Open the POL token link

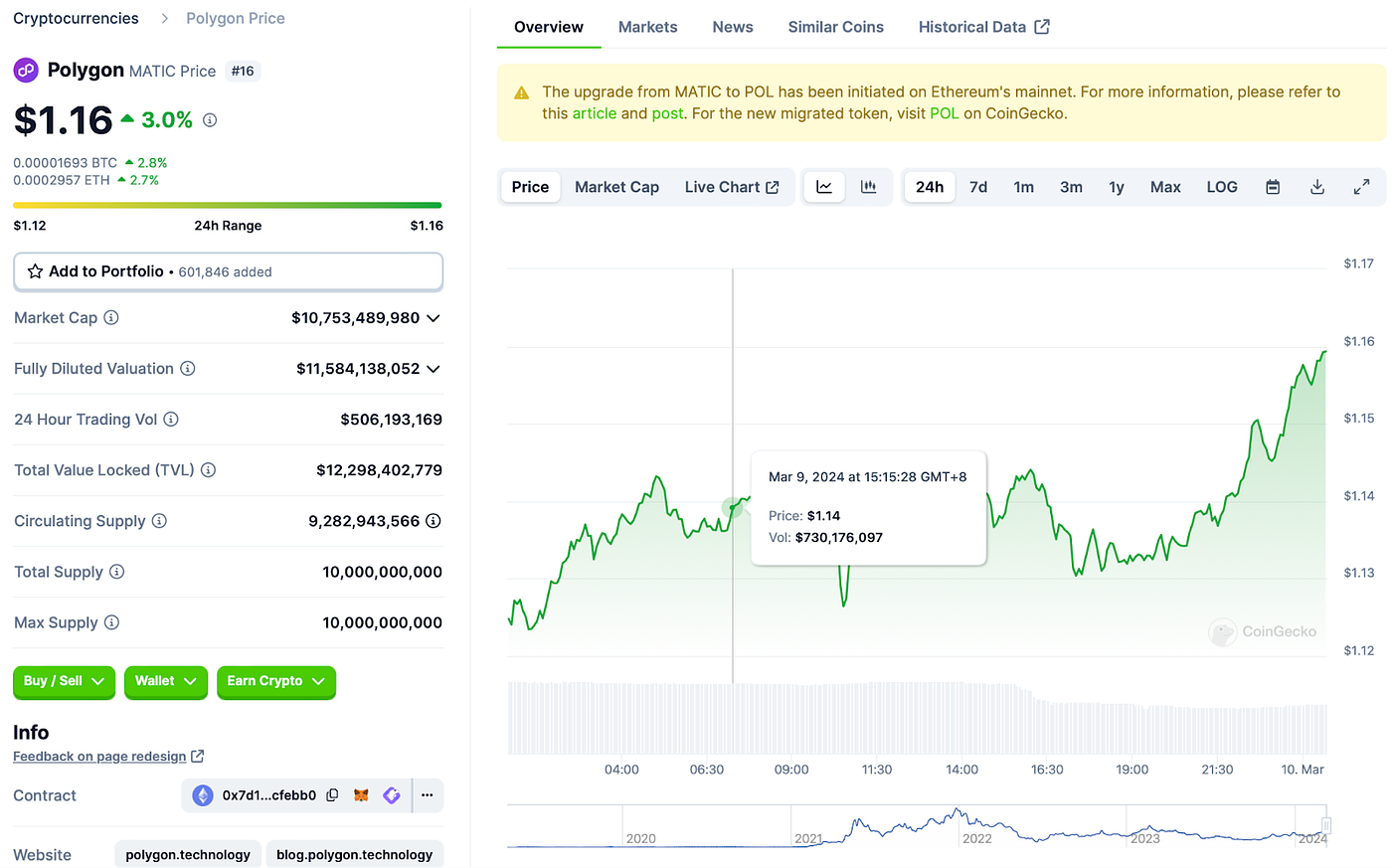click(x=943, y=113)
